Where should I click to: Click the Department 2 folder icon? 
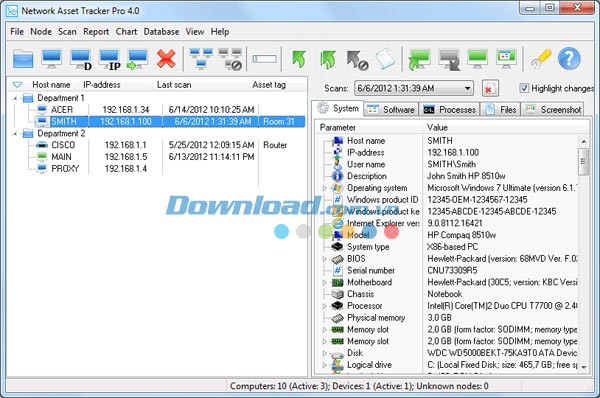coord(28,134)
